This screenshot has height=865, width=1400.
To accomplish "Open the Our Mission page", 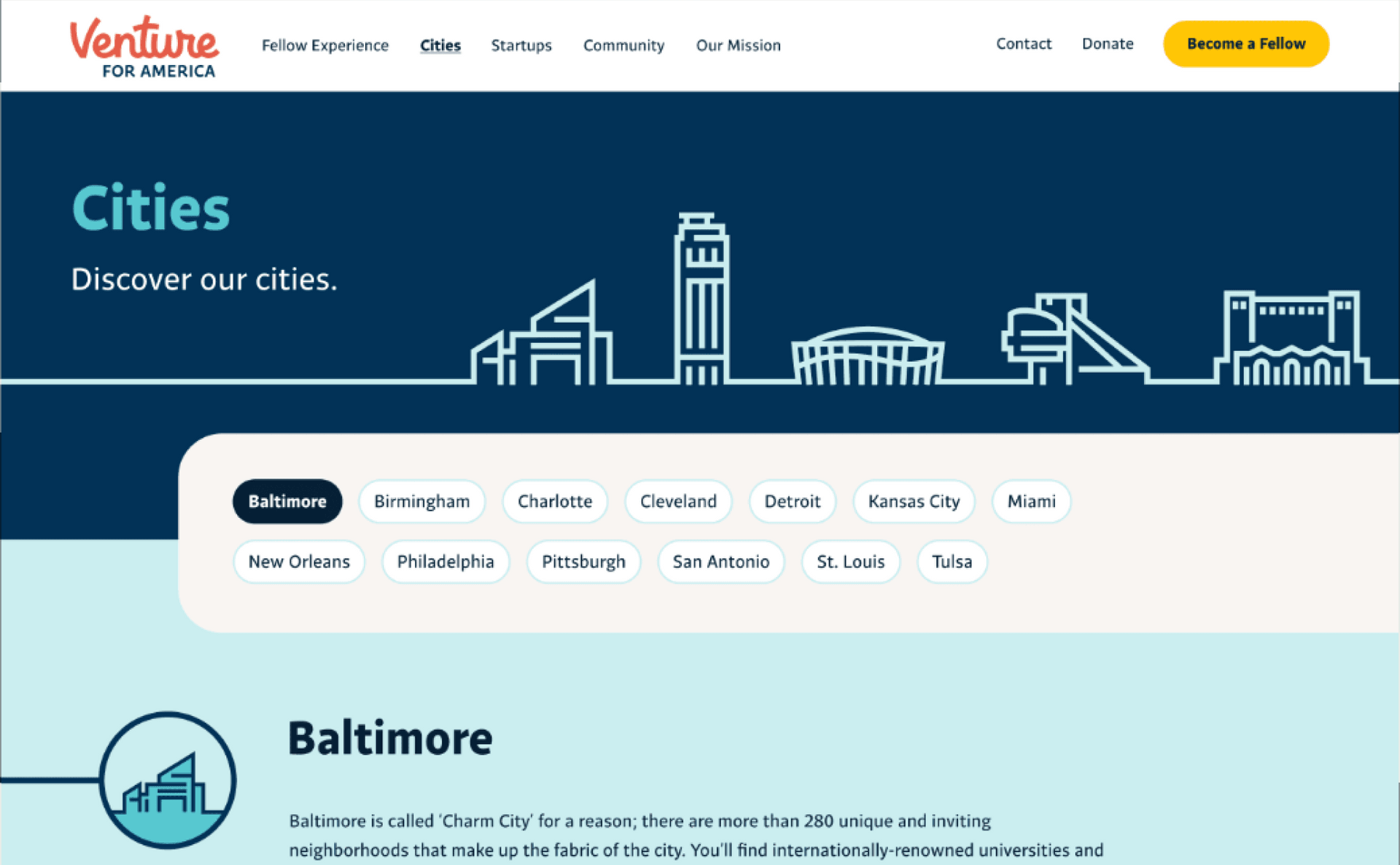I will click(x=738, y=45).
